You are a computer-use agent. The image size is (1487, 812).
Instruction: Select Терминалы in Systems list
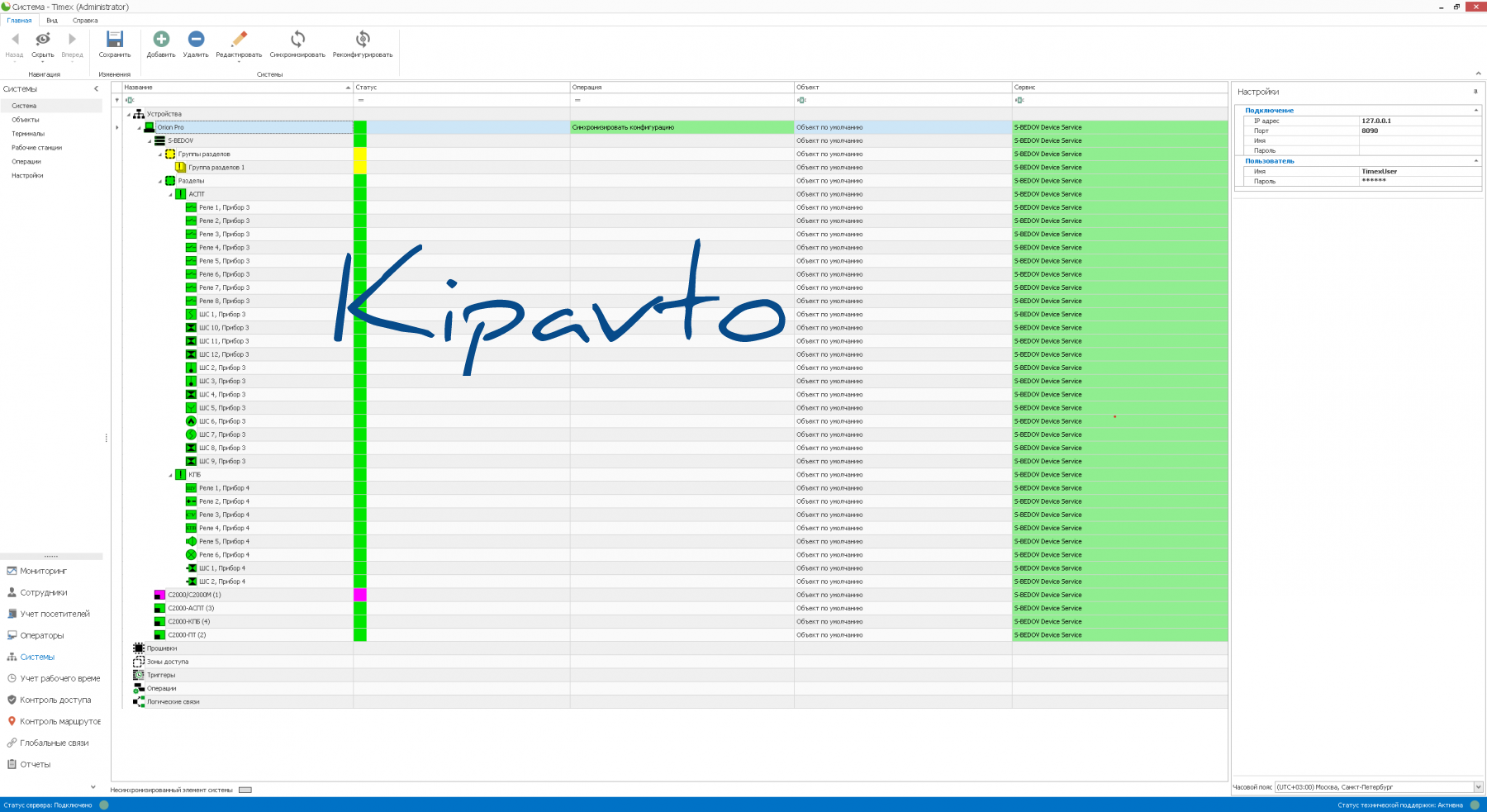28,134
